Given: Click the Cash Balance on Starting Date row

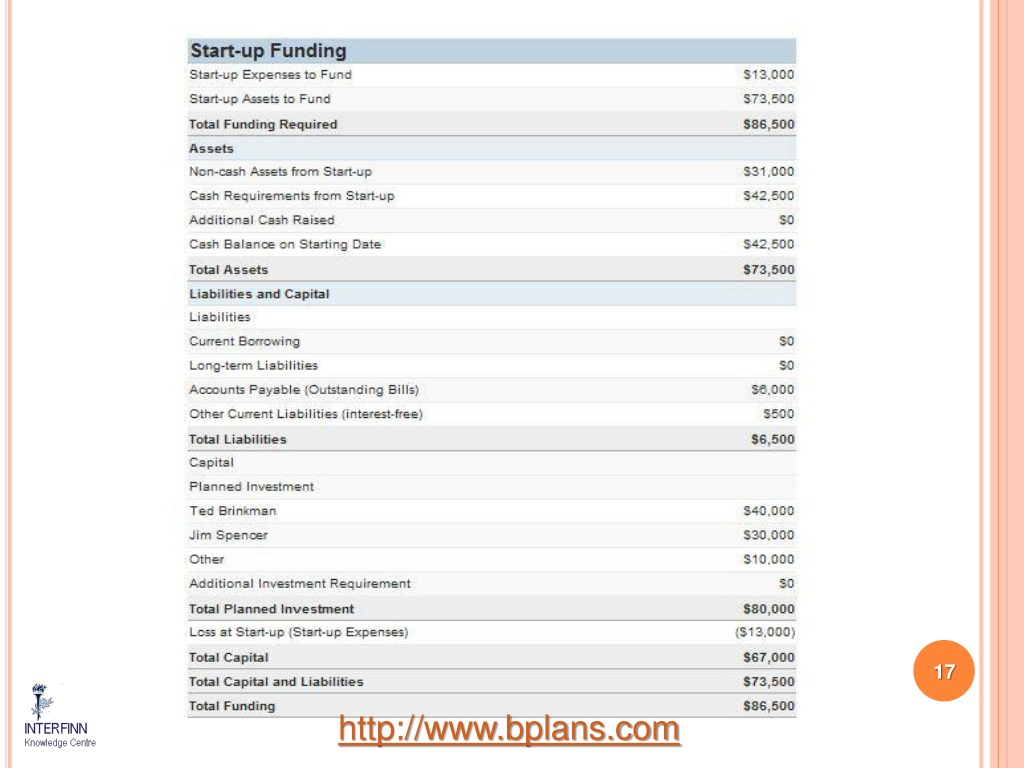Looking at the screenshot, I should coord(492,244).
